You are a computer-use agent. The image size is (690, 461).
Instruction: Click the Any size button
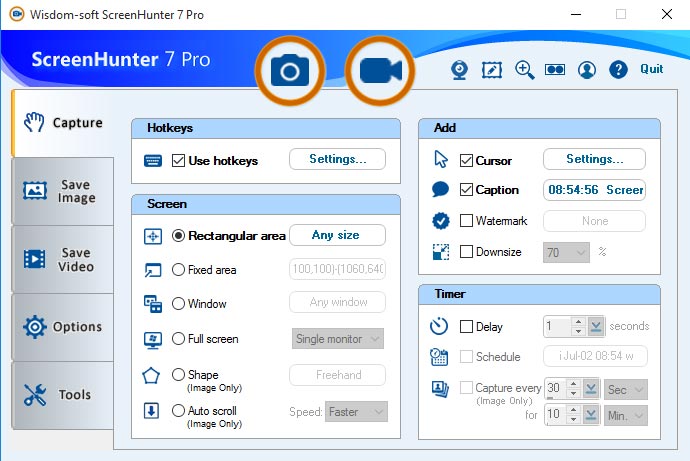tap(338, 235)
